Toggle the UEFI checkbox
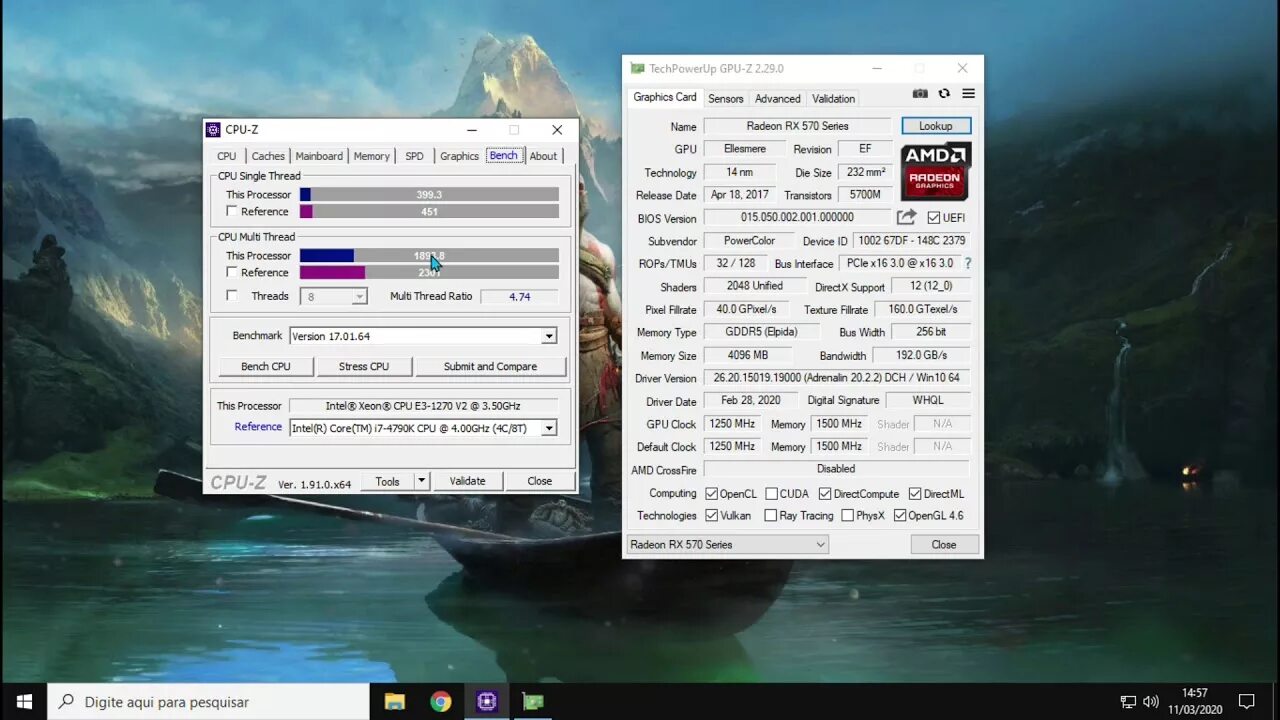Viewport: 1280px width, 720px height. click(934, 218)
